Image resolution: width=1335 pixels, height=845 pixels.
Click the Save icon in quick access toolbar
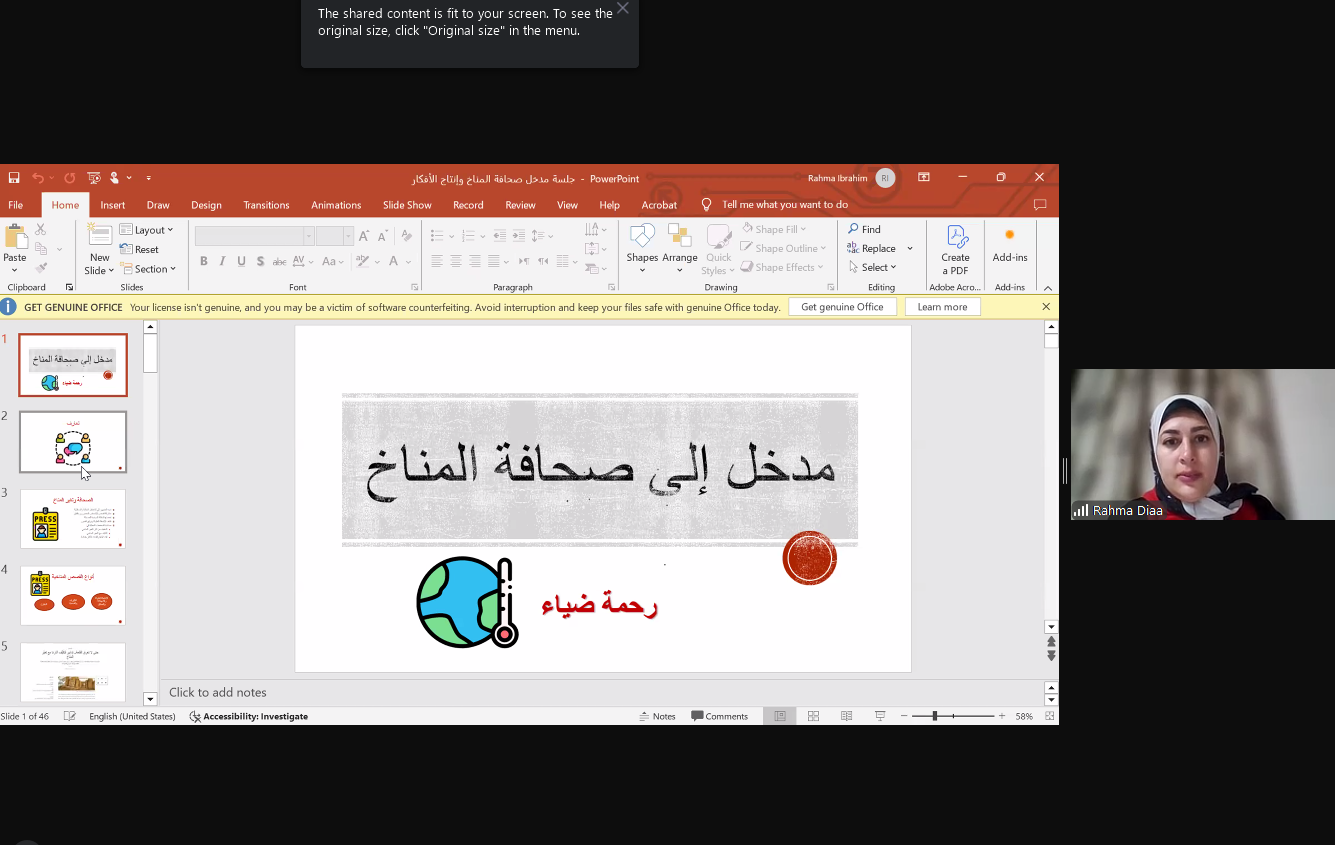(14, 178)
